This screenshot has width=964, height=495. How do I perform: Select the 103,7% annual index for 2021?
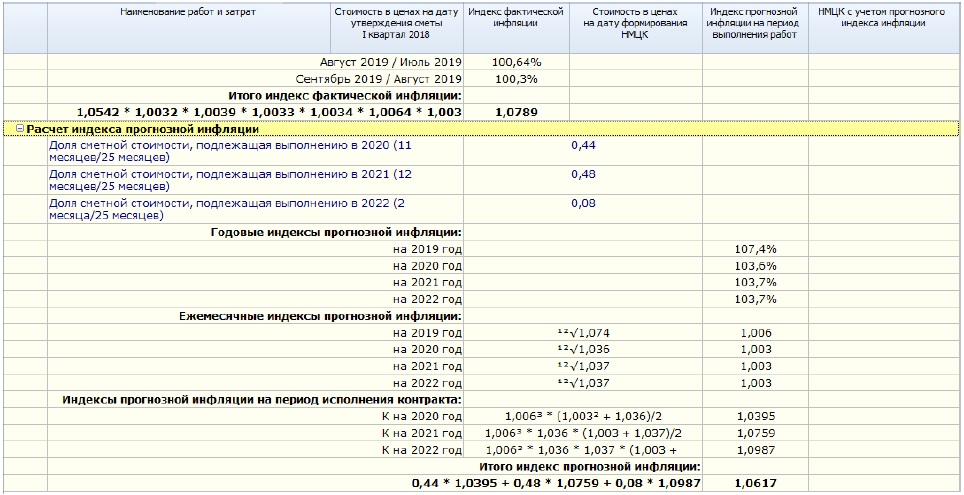[x=755, y=282]
